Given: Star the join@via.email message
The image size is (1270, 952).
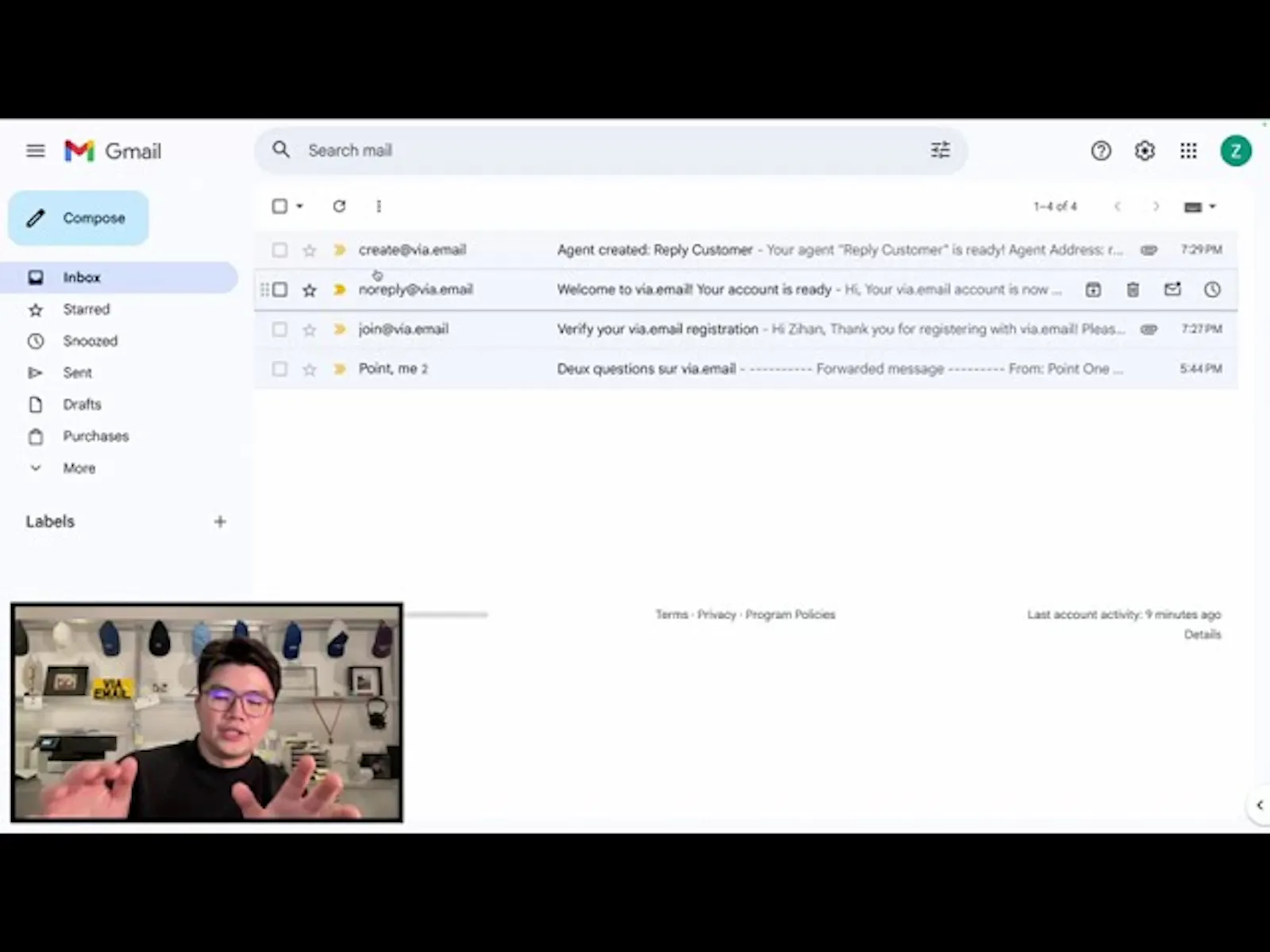Looking at the screenshot, I should tap(310, 330).
